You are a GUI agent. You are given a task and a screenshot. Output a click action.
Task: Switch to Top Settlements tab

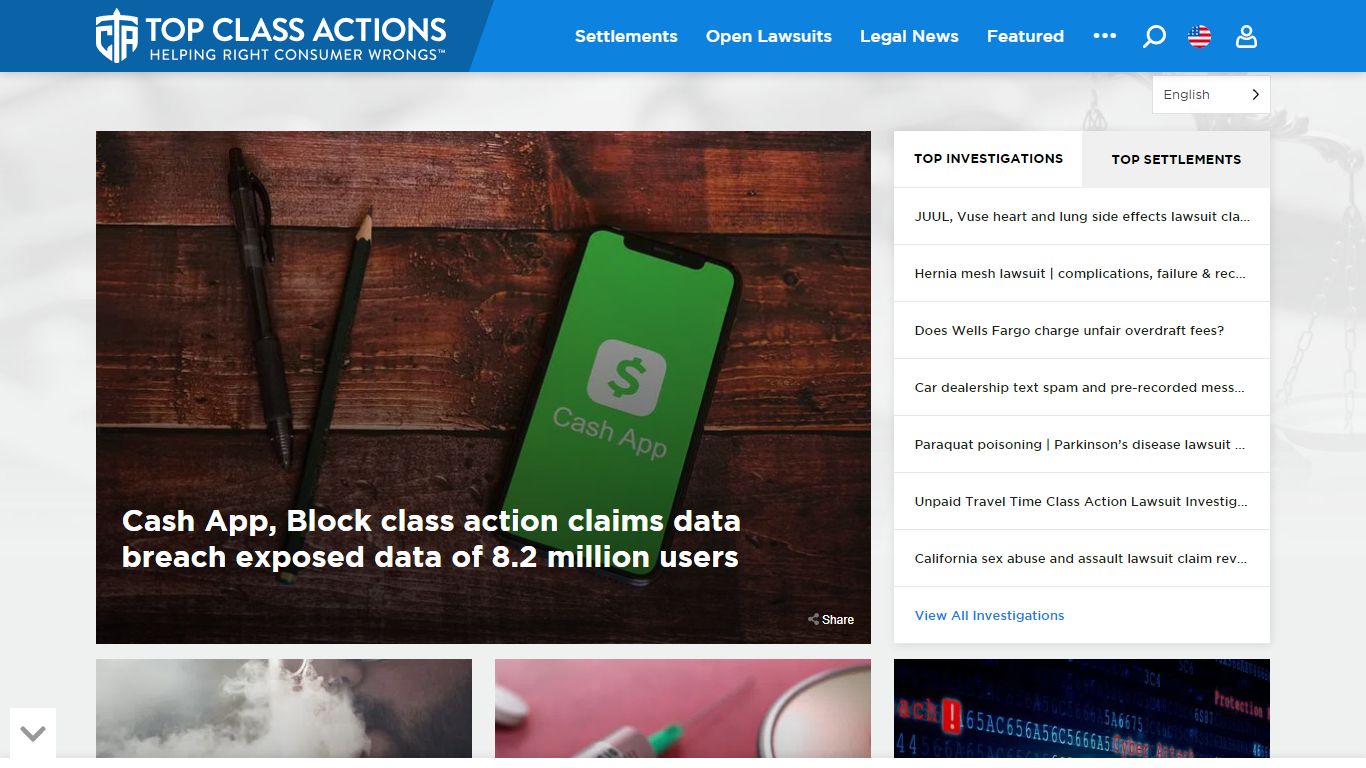[x=1176, y=159]
